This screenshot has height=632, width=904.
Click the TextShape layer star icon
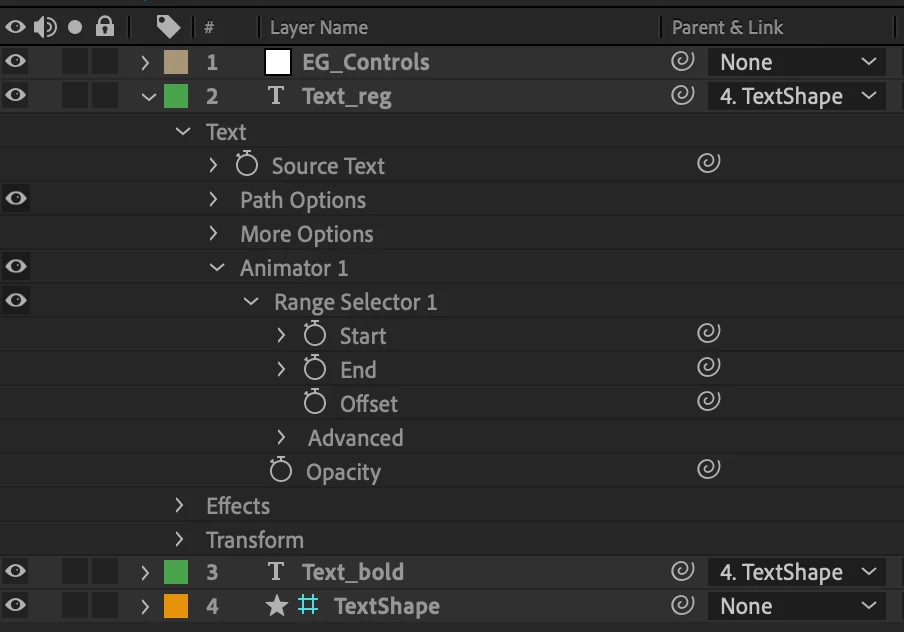(277, 606)
